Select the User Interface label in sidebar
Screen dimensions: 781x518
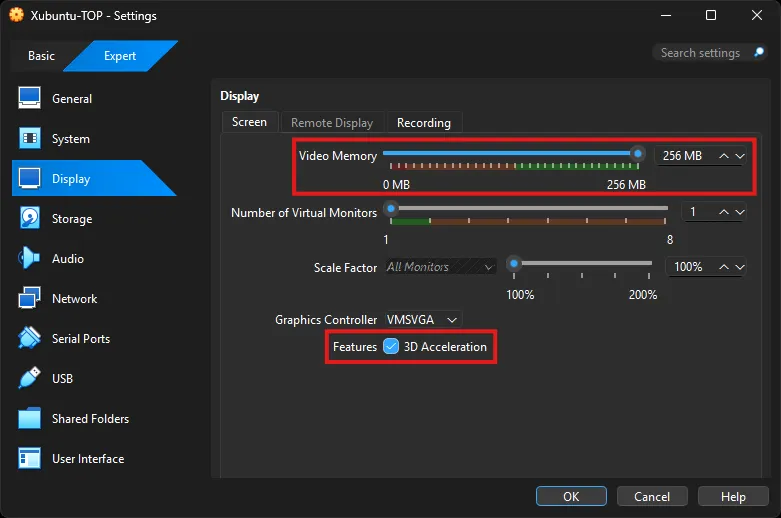tap(88, 459)
